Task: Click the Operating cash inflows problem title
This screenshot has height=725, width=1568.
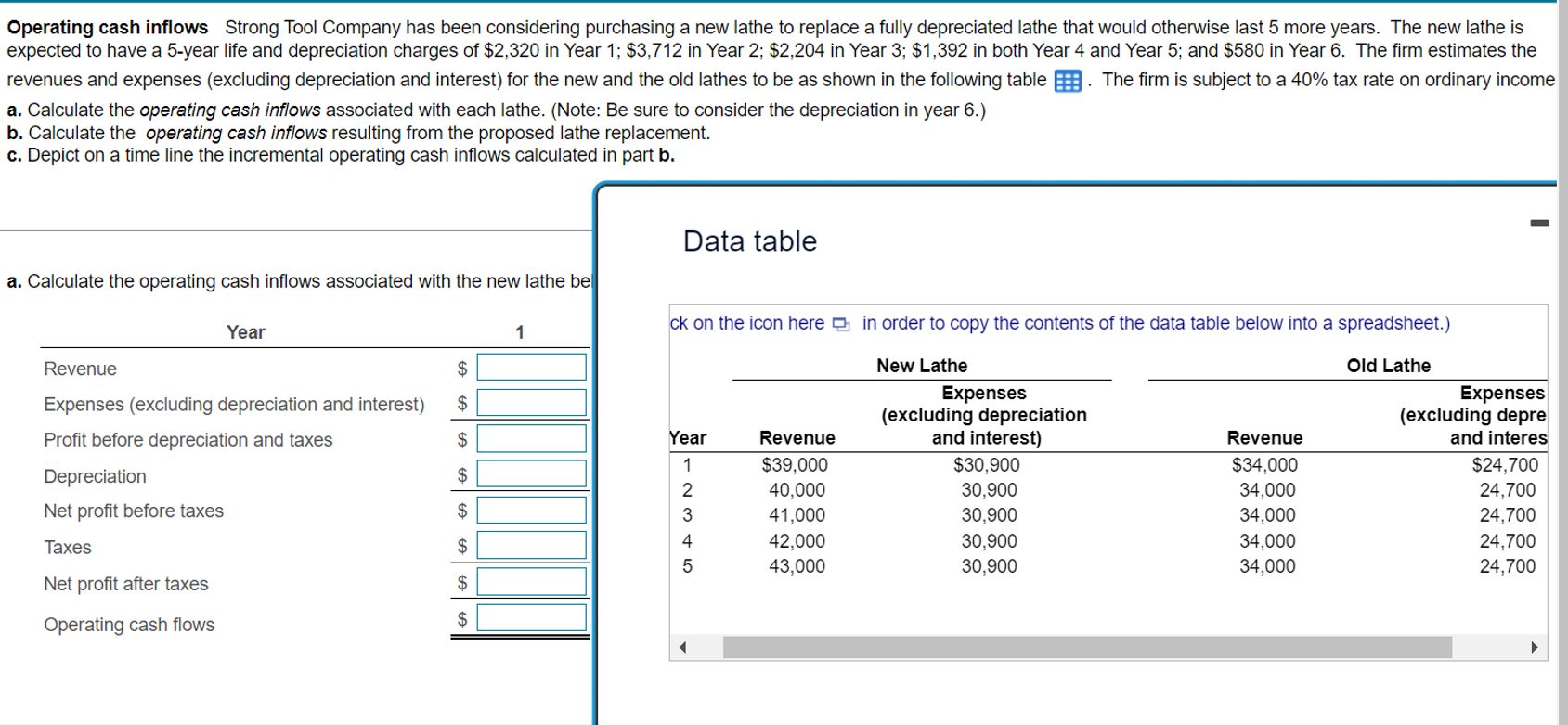Action: (108, 28)
